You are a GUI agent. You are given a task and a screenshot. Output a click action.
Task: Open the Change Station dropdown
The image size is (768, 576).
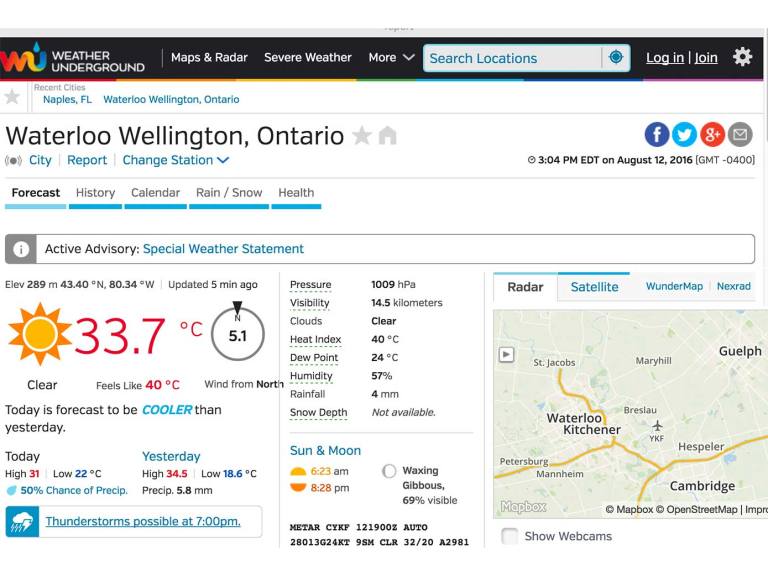click(175, 160)
